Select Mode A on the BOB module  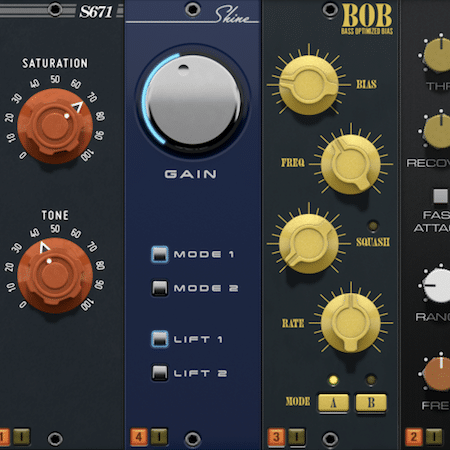point(333,403)
